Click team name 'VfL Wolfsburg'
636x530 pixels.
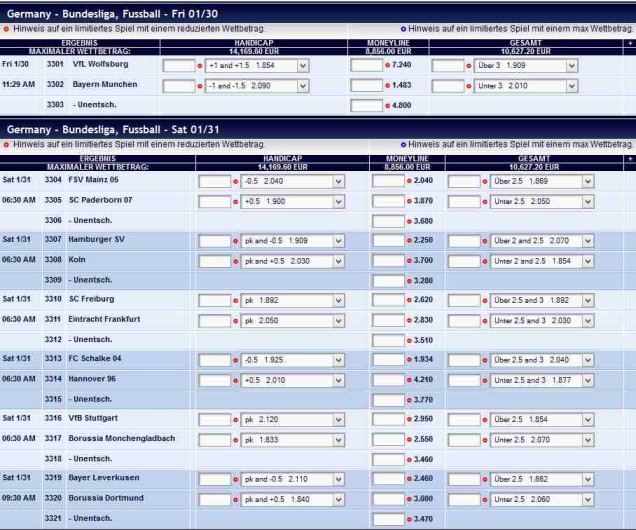pos(100,64)
